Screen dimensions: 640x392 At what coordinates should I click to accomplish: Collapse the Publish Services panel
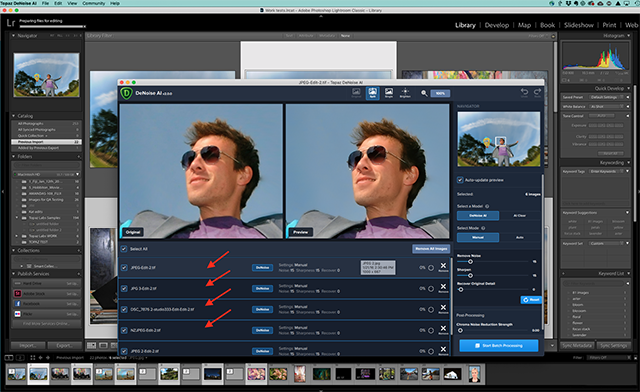tap(13, 274)
